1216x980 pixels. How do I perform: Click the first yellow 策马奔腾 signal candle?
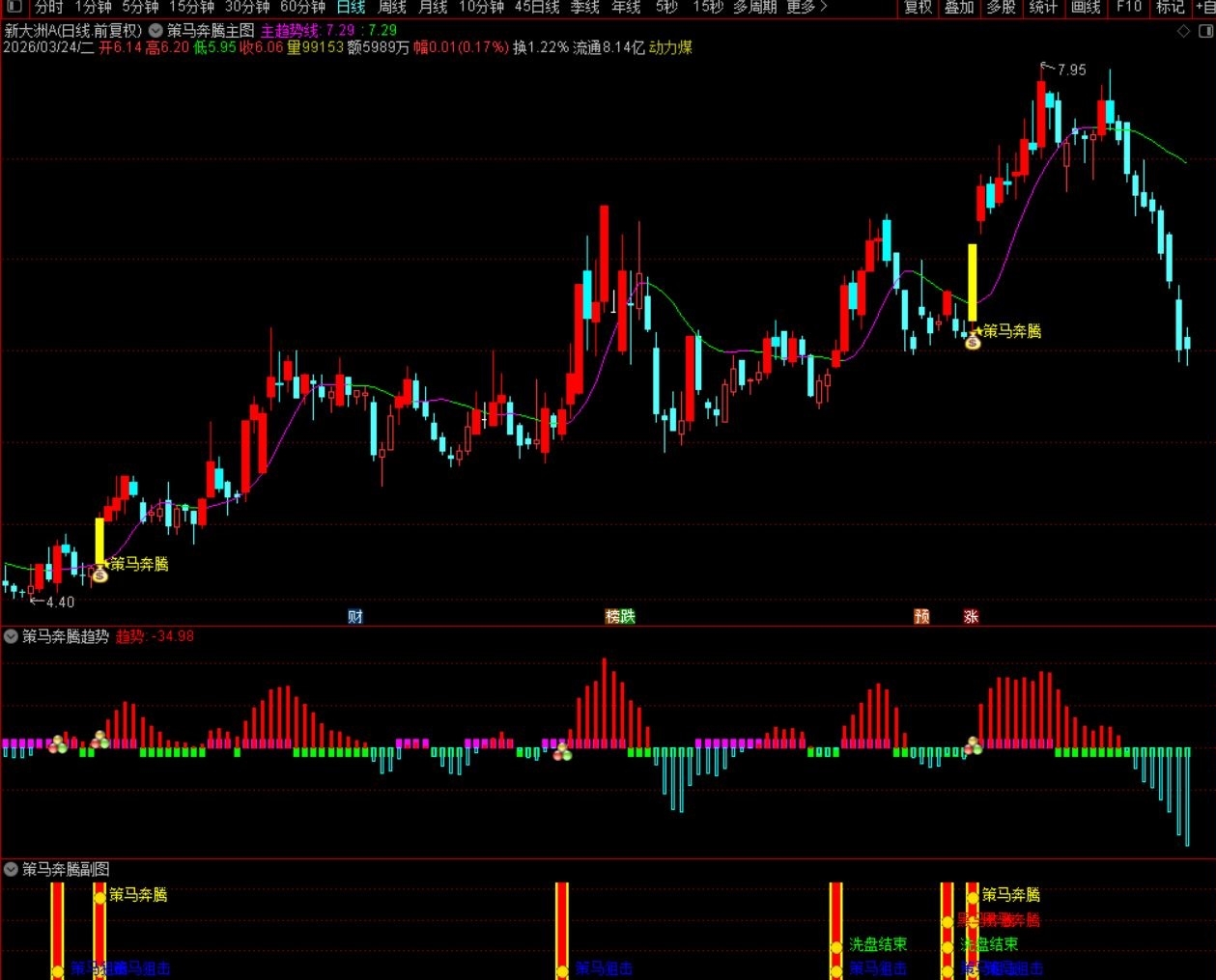(99, 542)
